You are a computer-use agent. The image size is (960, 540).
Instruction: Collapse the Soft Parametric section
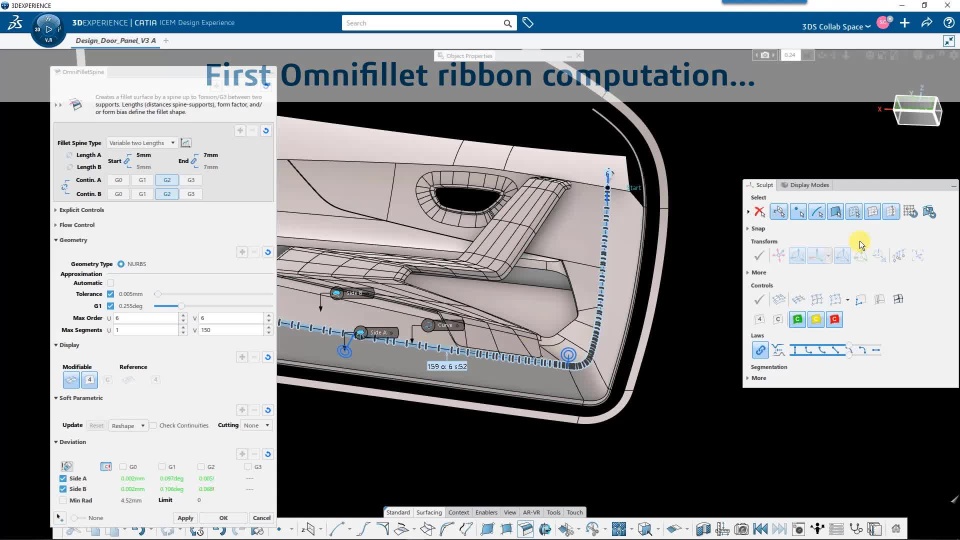pos(78,398)
